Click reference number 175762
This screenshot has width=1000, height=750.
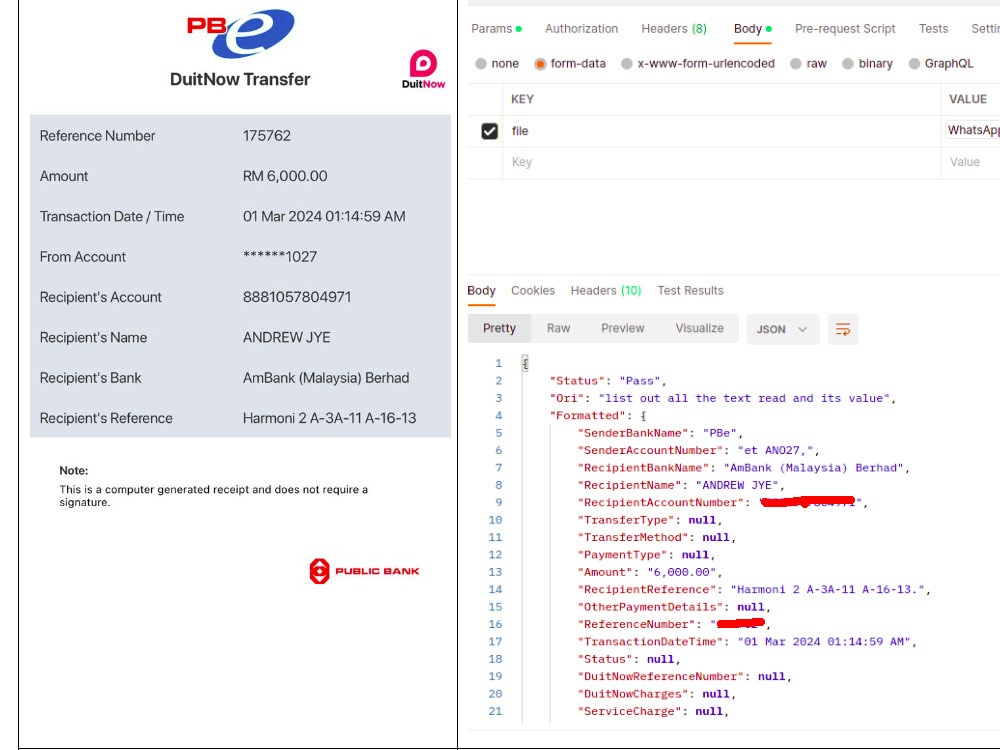(x=267, y=136)
